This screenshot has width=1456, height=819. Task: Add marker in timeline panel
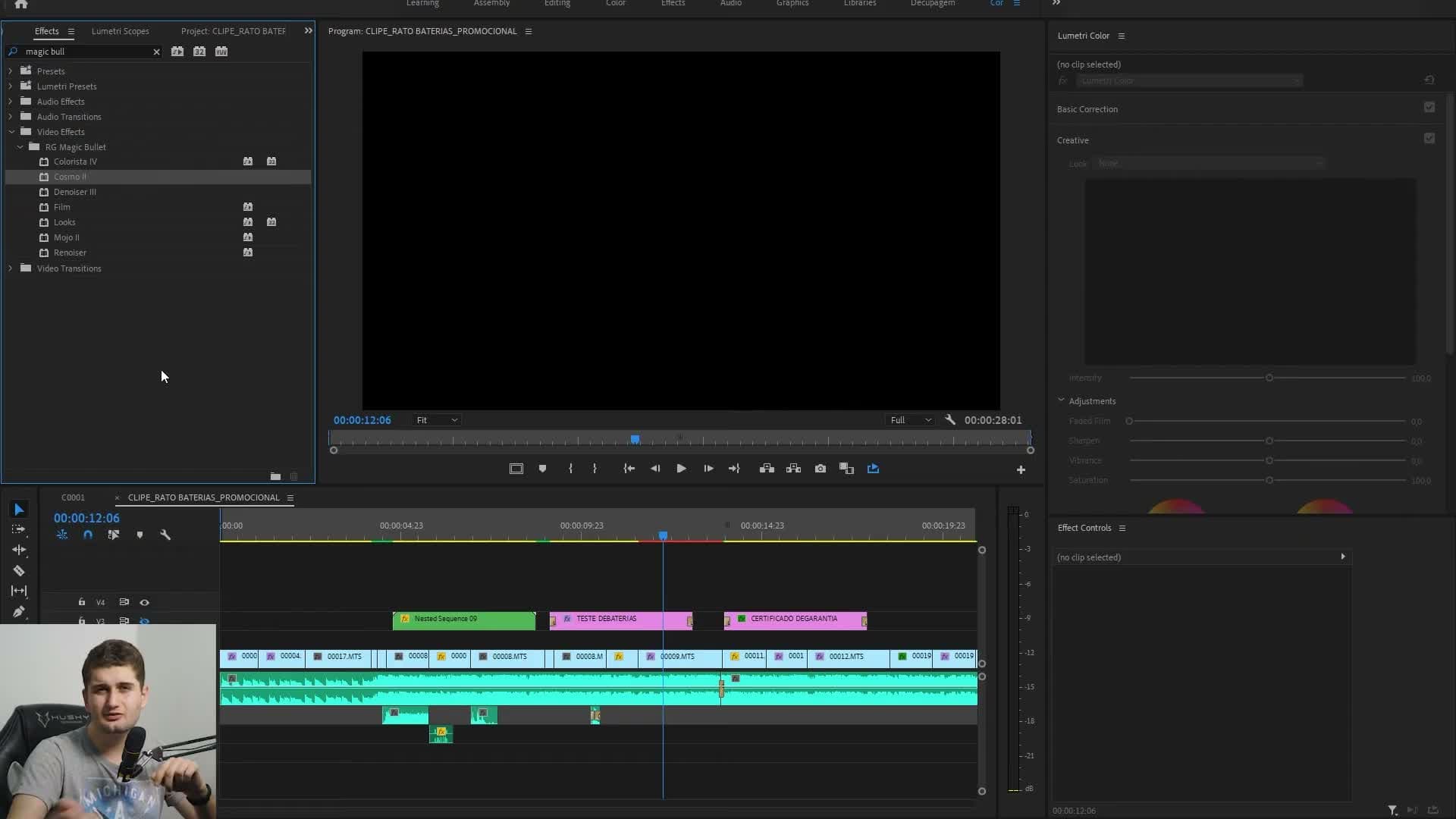140,535
